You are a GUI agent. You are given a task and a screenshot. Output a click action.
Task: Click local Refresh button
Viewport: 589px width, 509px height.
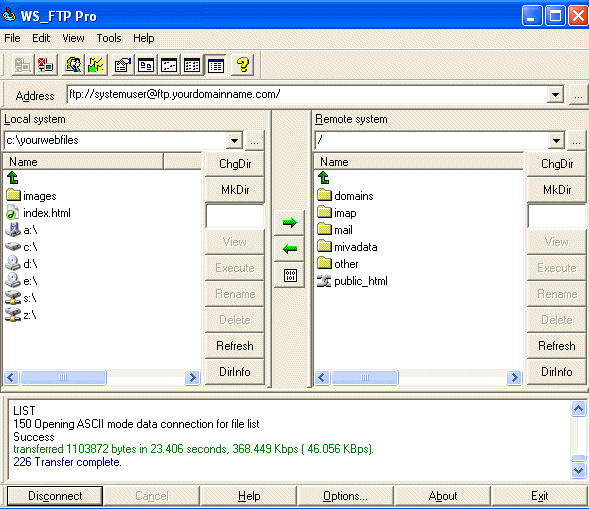(235, 346)
